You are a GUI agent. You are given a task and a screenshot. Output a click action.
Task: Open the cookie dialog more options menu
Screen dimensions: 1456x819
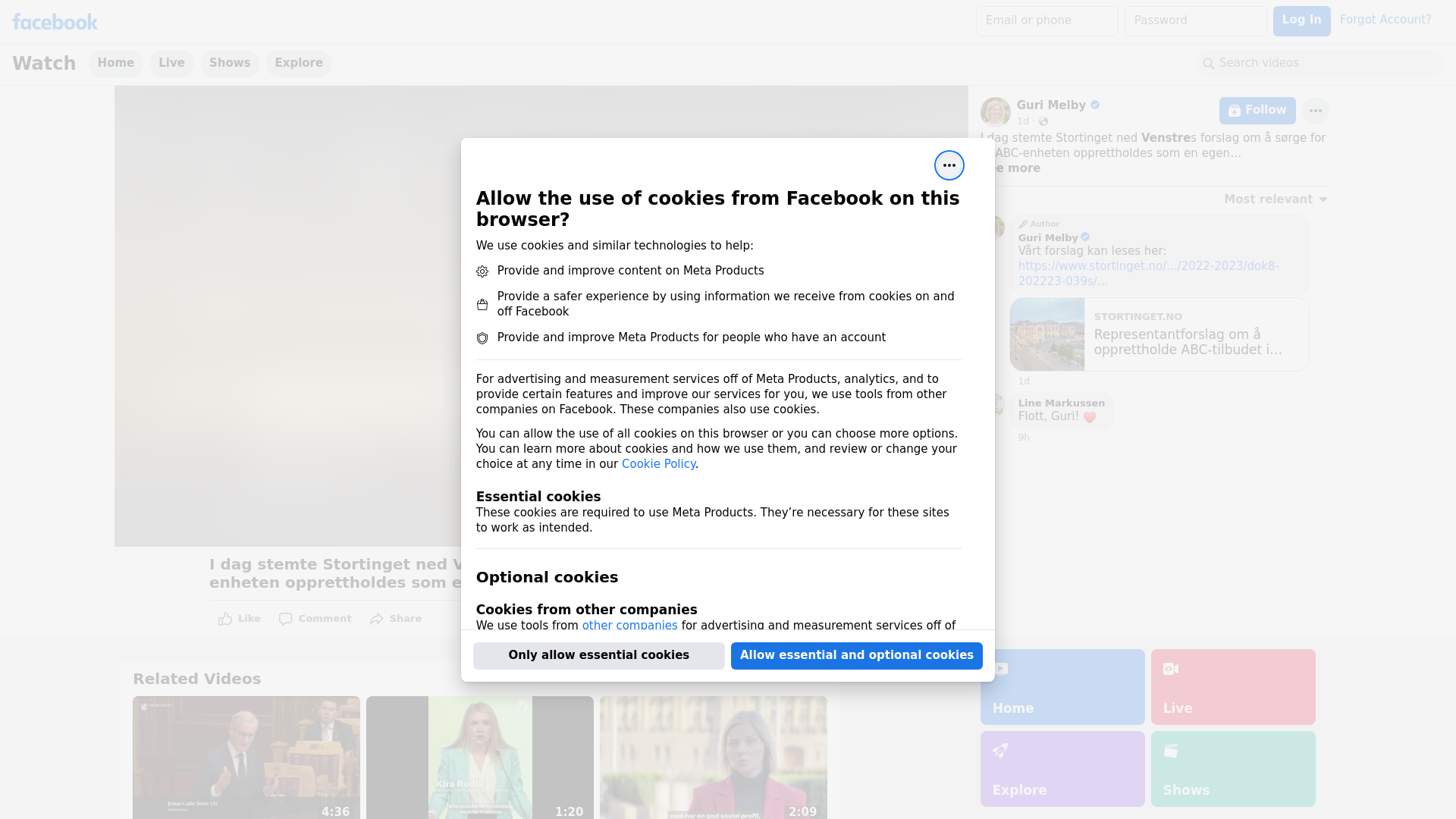(x=949, y=165)
